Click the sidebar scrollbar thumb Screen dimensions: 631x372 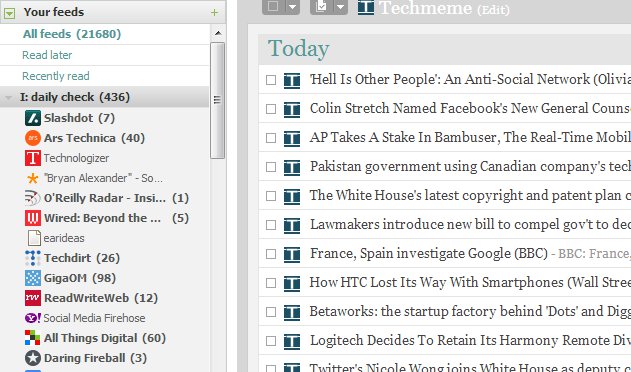218,100
